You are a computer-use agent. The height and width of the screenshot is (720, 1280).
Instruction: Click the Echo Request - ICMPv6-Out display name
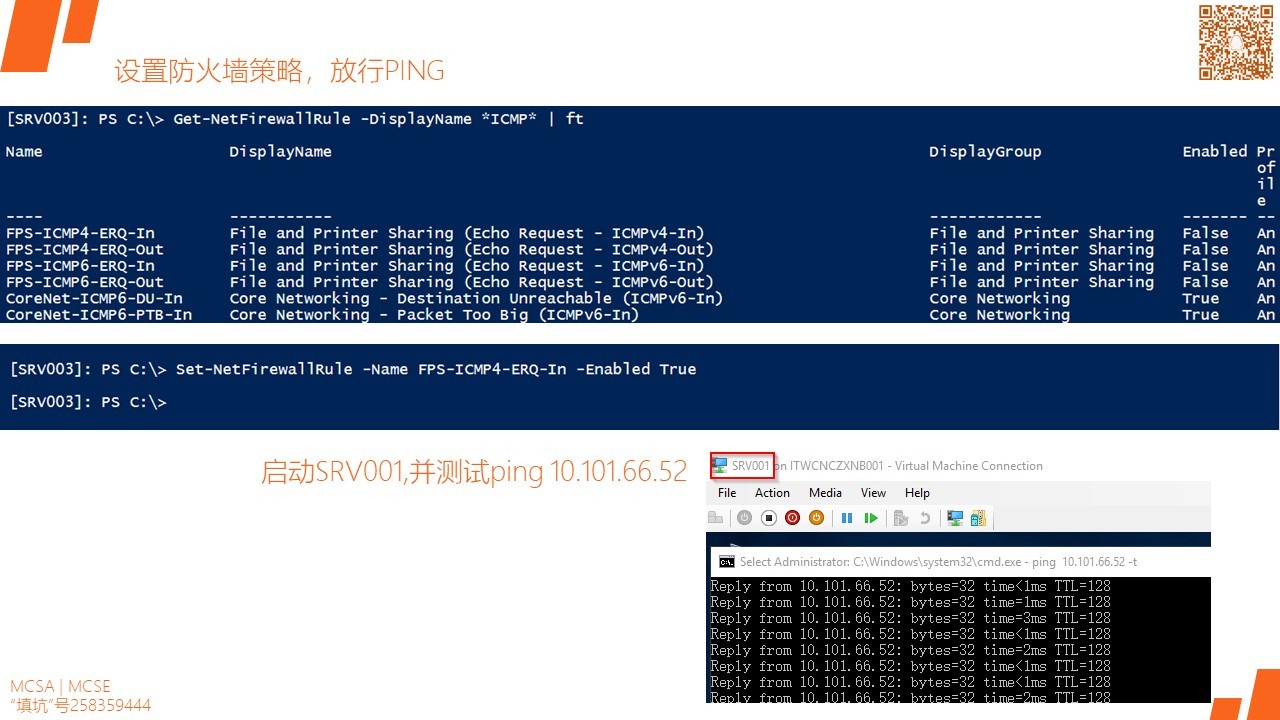pyautogui.click(x=471, y=282)
